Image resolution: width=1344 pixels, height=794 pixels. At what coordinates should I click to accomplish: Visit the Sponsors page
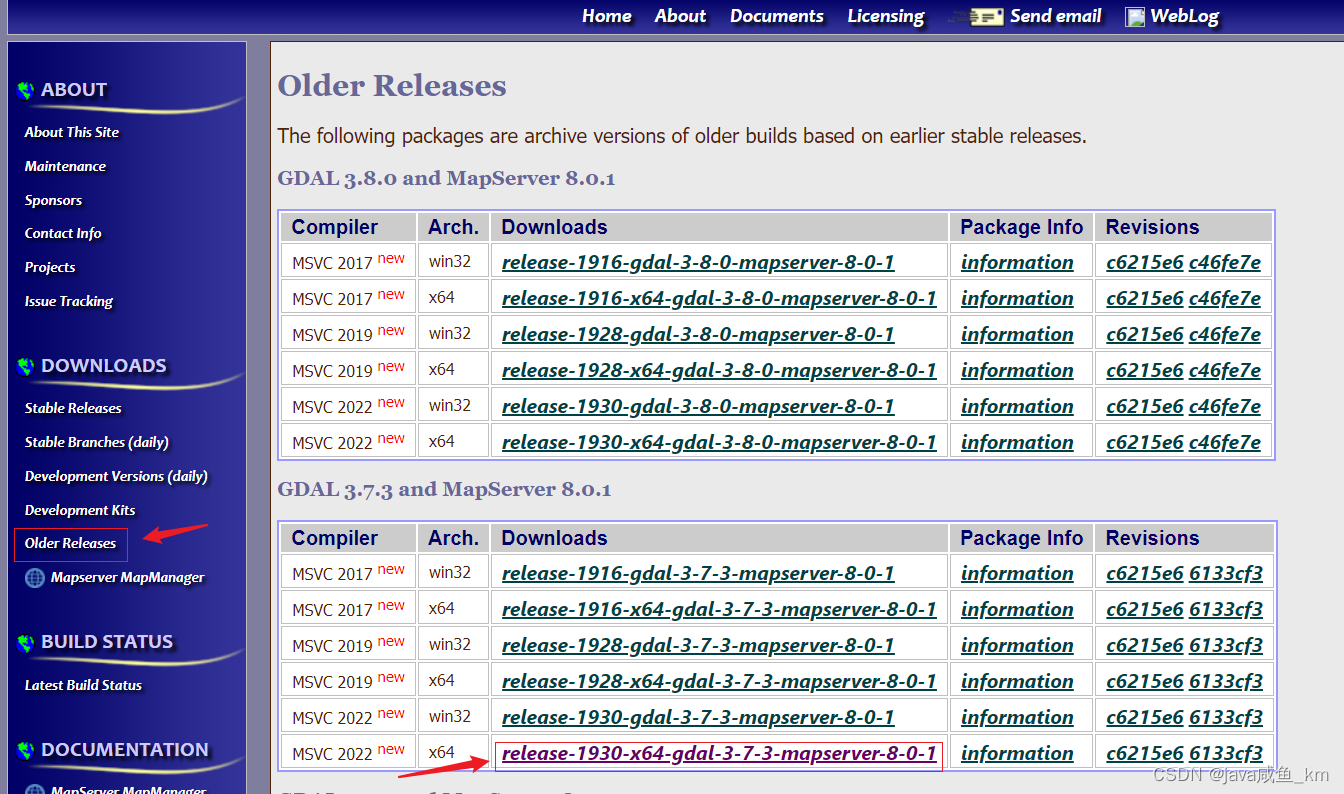[x=54, y=200]
